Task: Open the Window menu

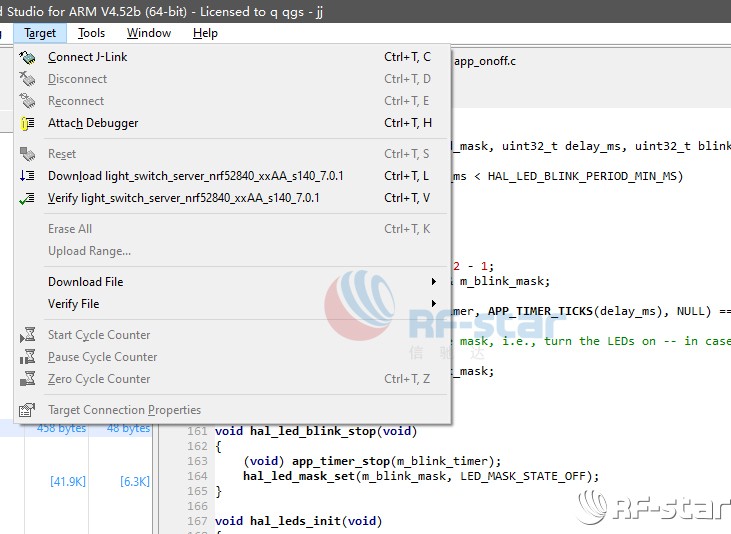Action: 149,33
